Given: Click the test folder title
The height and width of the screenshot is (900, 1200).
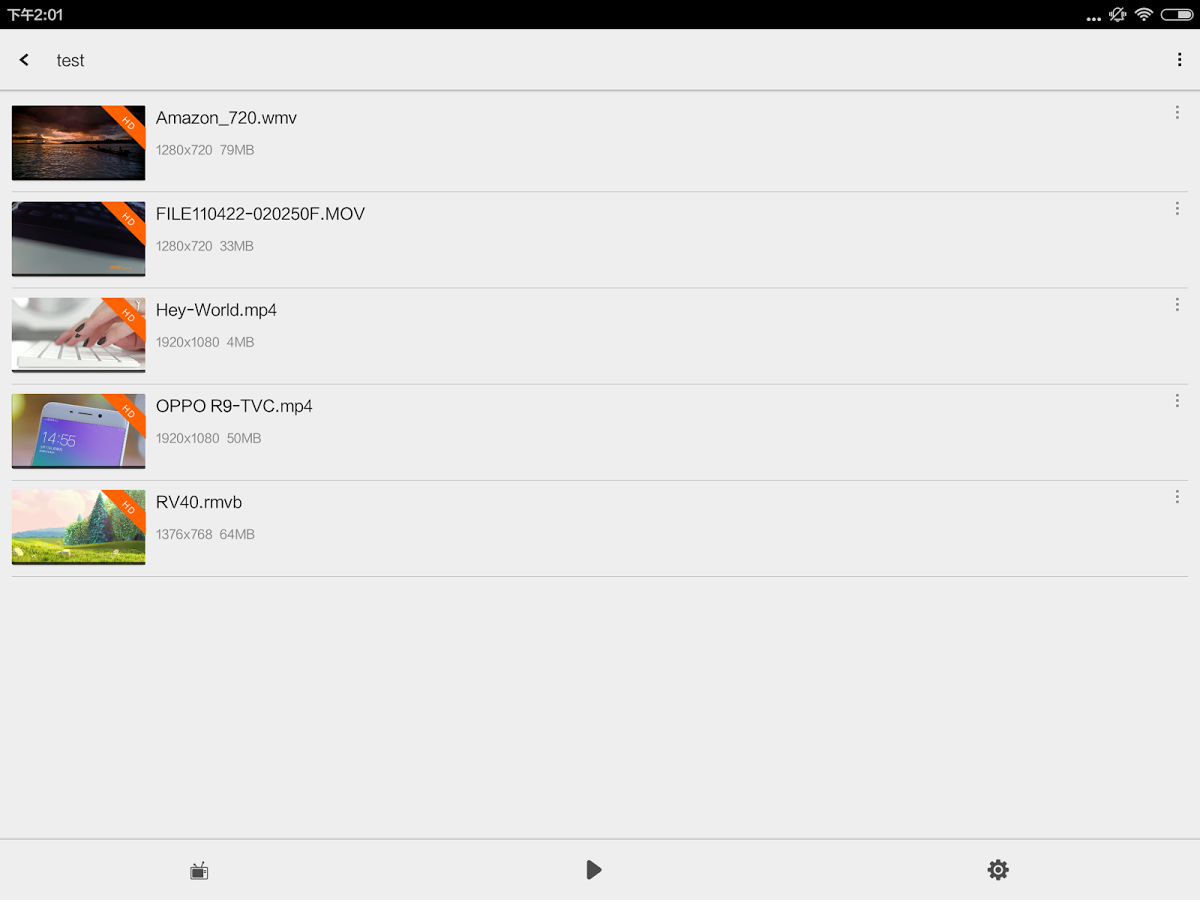Looking at the screenshot, I should (70, 60).
